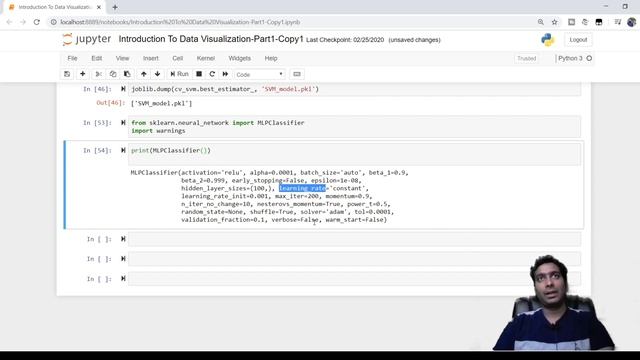Open the Widgets menu
This screenshot has width=640, height=360.
[x=240, y=58]
